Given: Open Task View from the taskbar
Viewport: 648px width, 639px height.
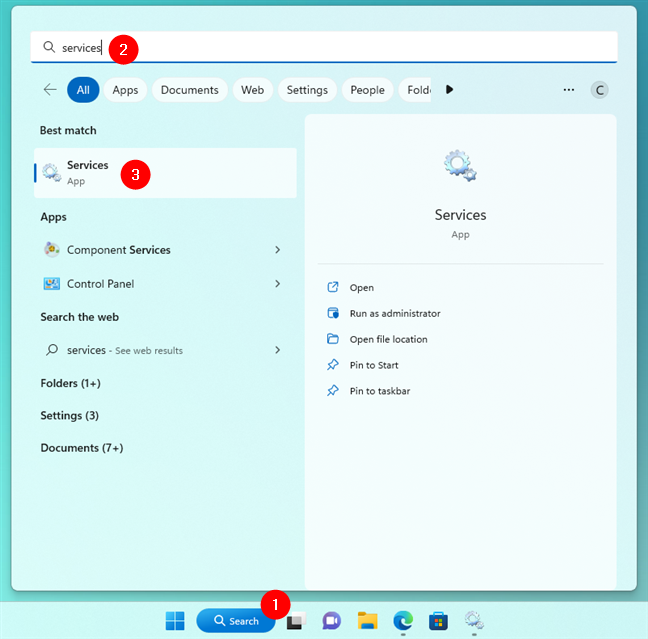Looking at the screenshot, I should coord(296,621).
